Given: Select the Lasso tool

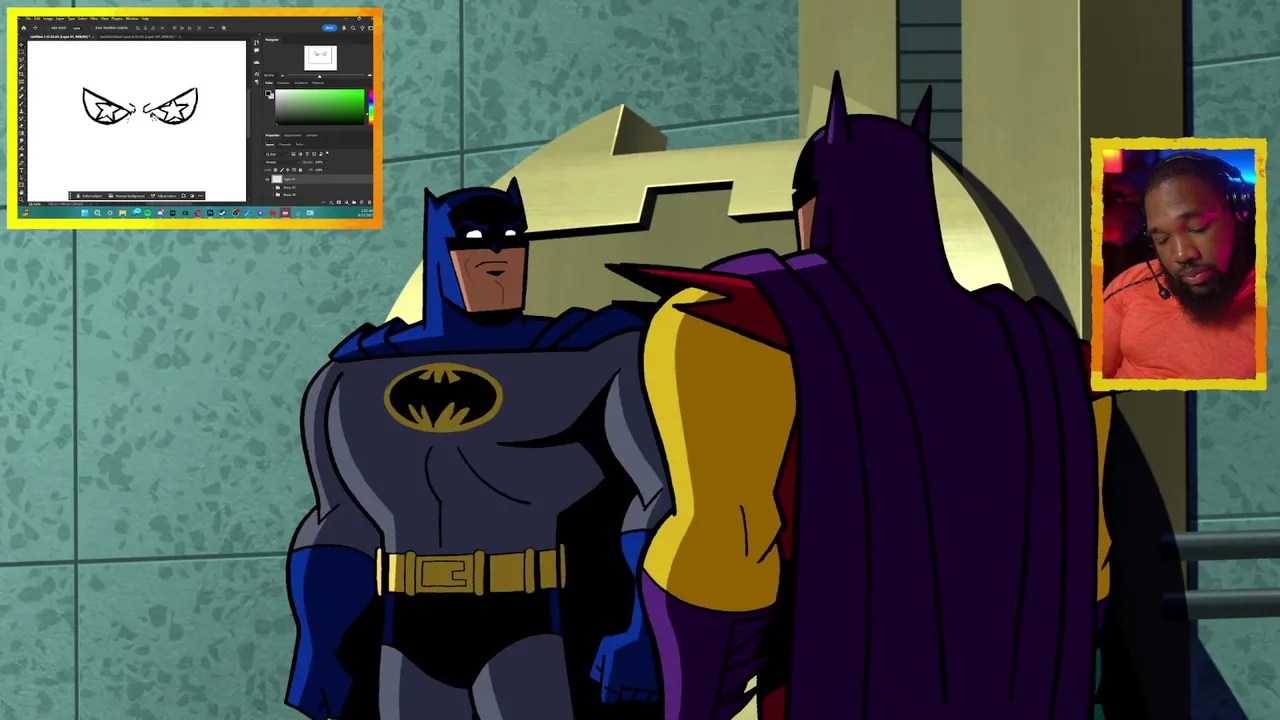Looking at the screenshot, I should point(21,59).
